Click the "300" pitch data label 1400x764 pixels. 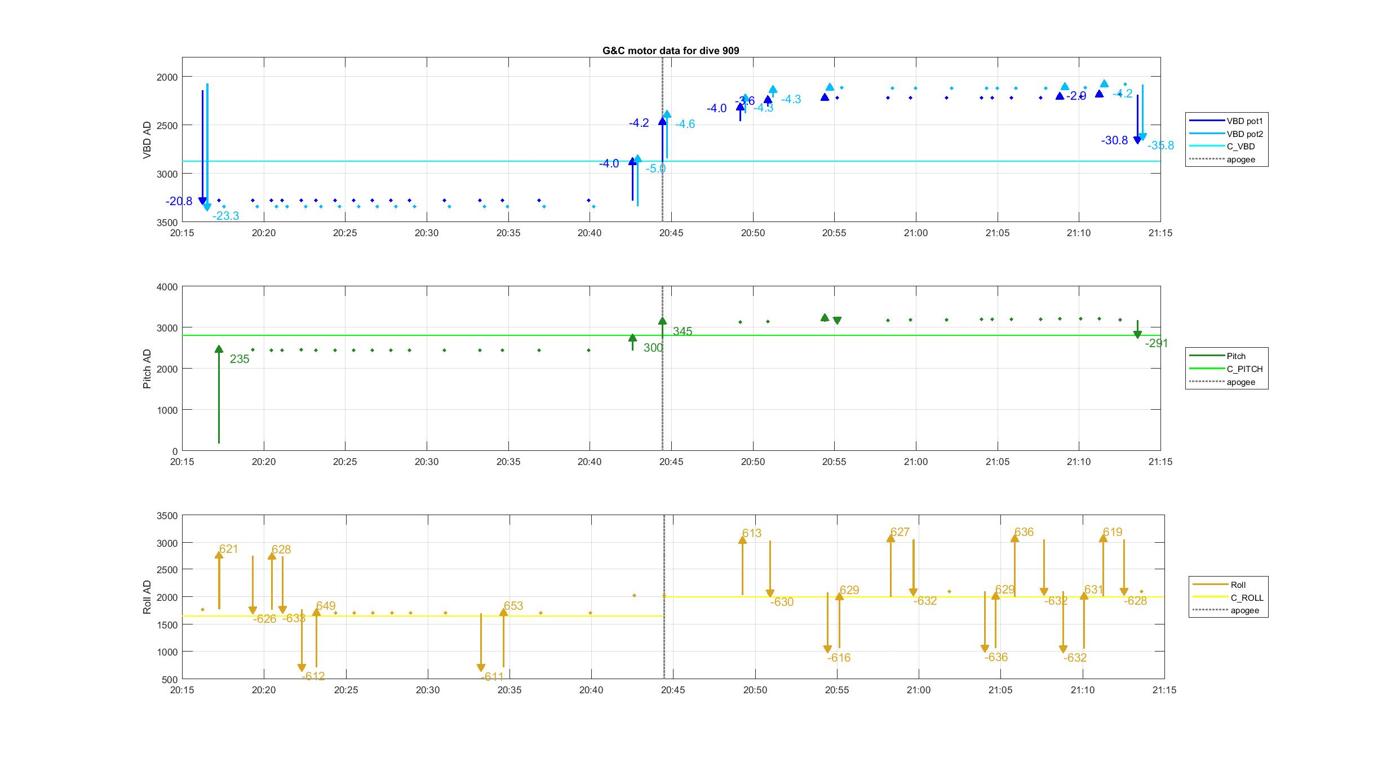653,348
